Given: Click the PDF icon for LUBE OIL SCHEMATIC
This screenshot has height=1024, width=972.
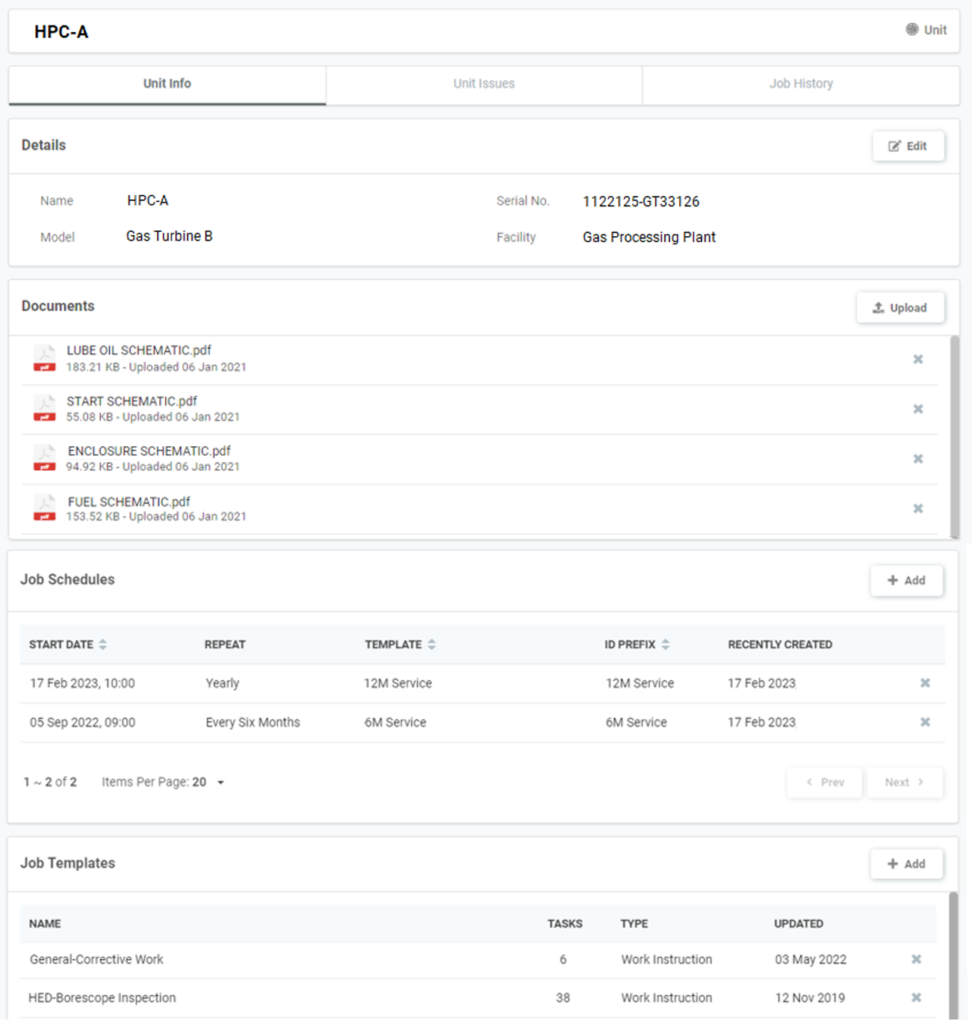Looking at the screenshot, I should (x=44, y=358).
